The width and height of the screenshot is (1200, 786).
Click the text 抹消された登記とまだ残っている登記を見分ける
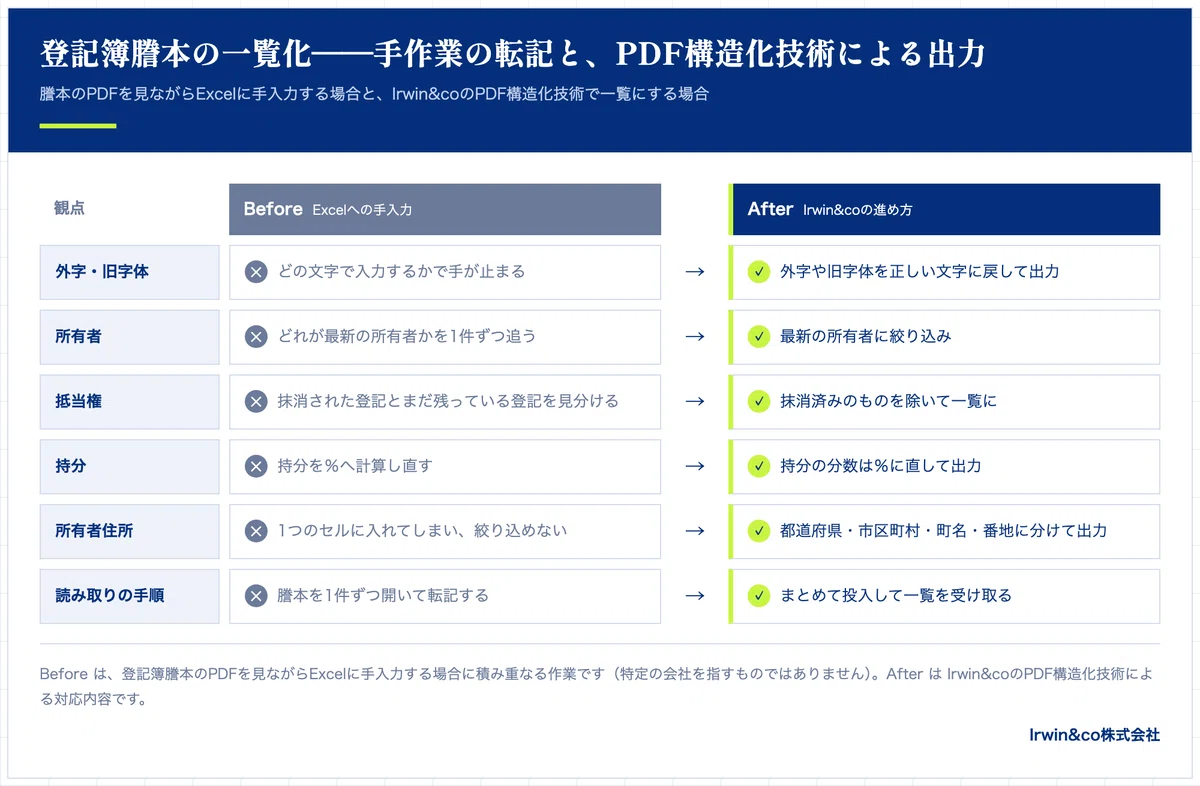tap(448, 402)
